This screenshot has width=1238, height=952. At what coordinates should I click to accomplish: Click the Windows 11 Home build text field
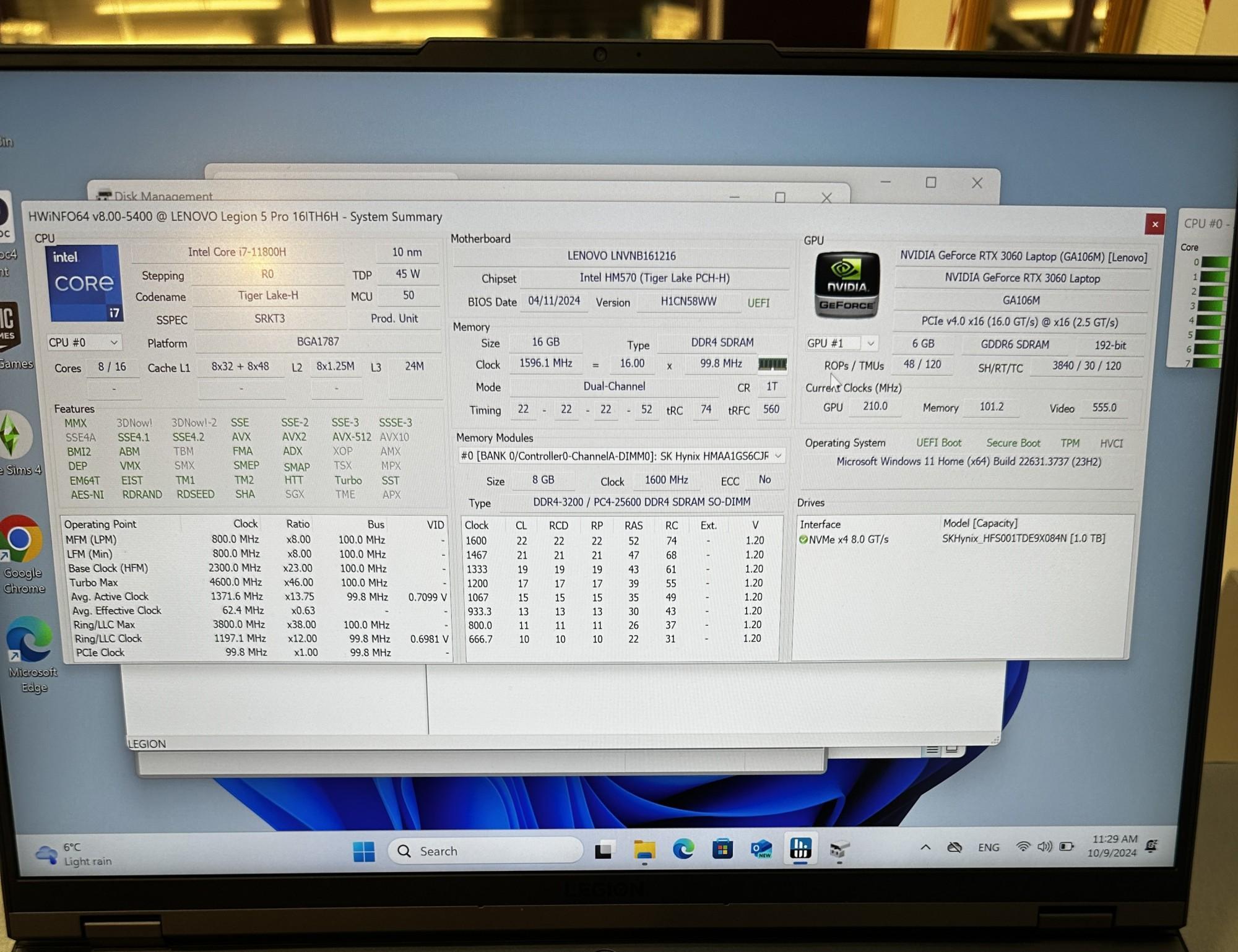click(x=969, y=462)
